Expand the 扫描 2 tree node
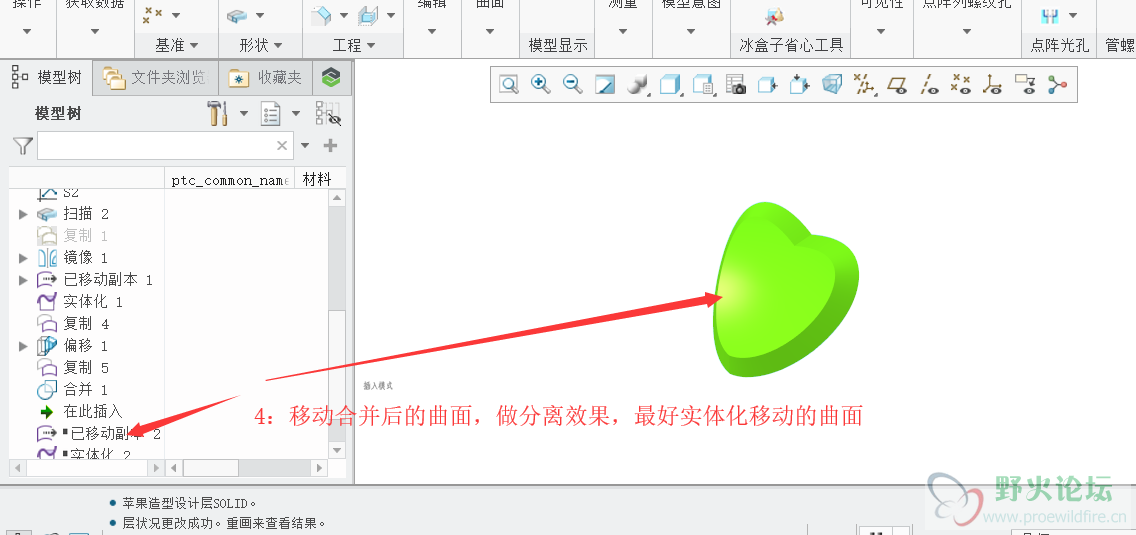 23,214
